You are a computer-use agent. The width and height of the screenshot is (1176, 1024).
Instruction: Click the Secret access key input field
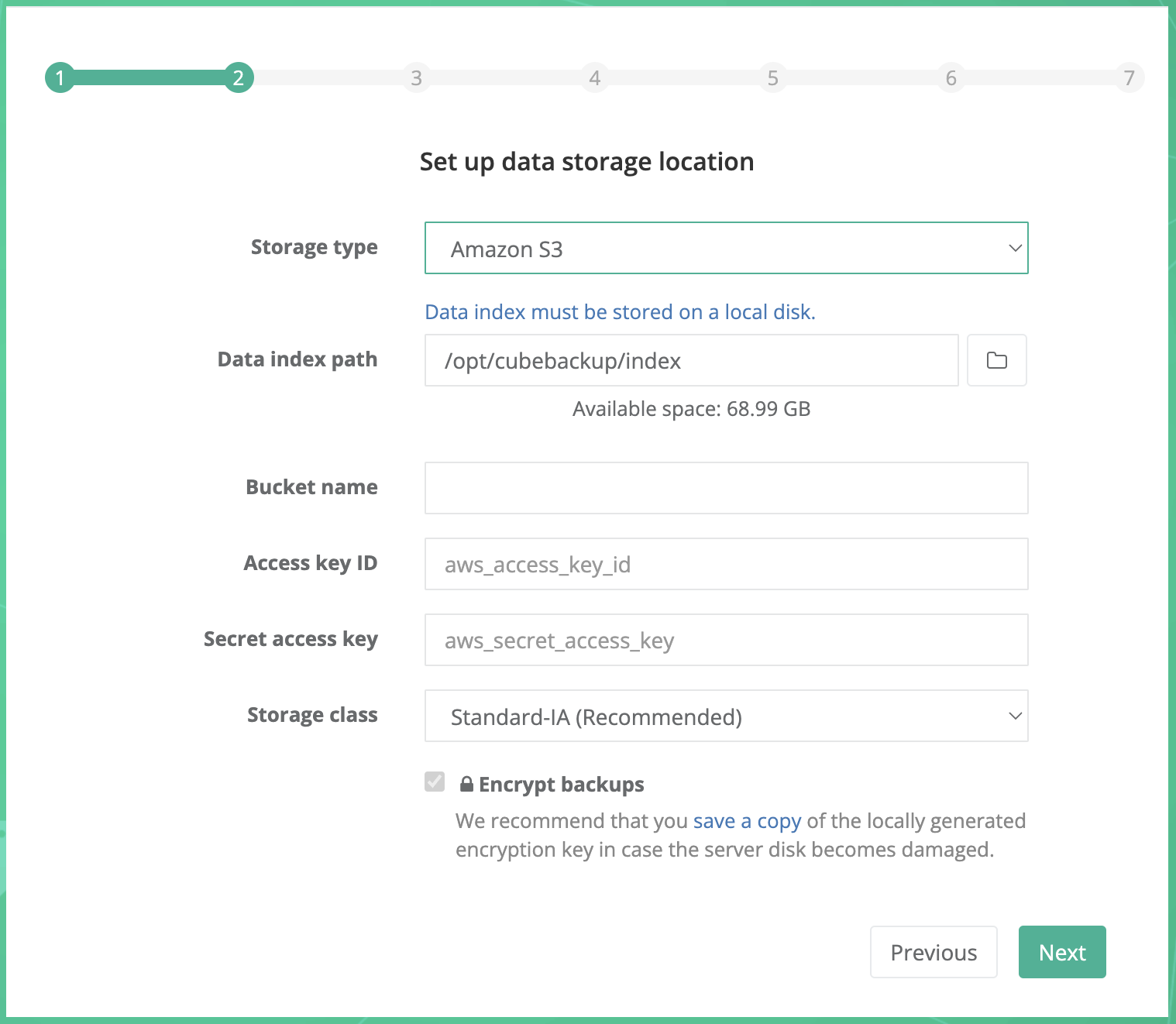click(x=726, y=640)
